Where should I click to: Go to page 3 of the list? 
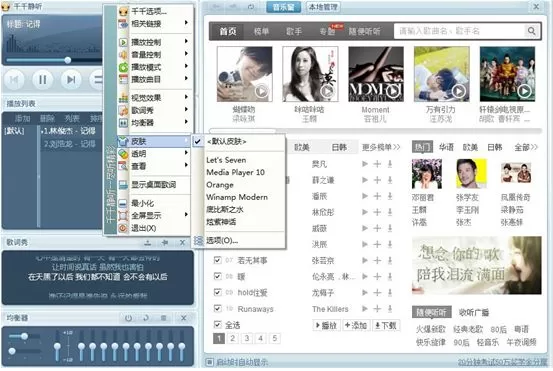coord(247,339)
